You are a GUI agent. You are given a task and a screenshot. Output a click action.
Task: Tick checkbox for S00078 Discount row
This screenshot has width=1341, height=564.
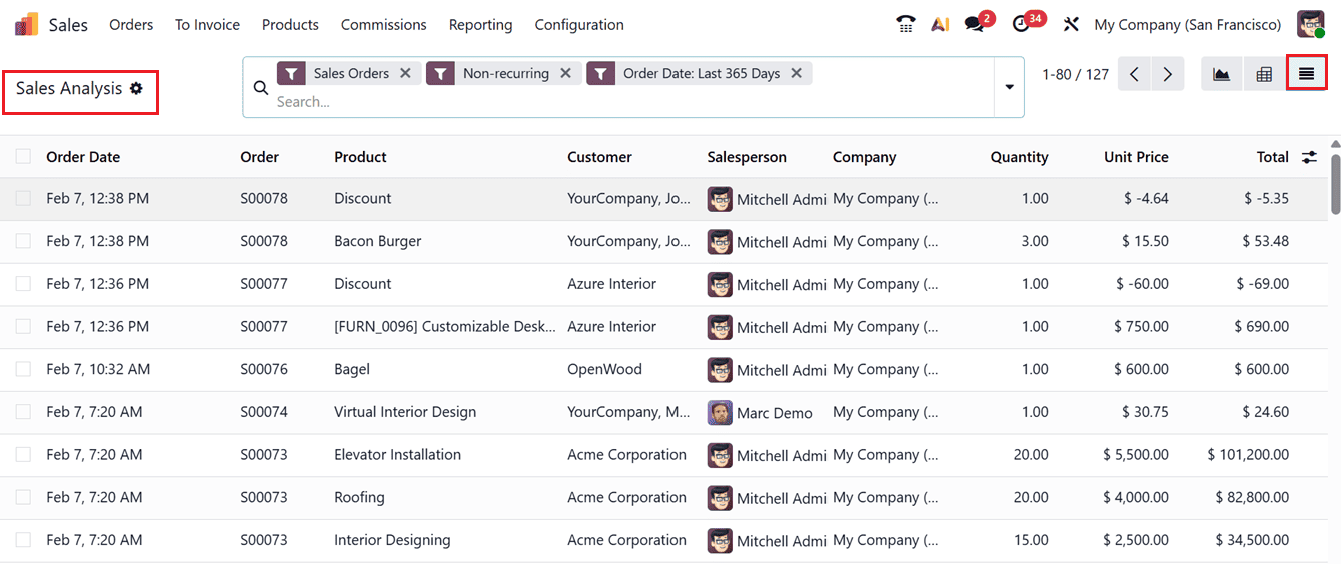pyautogui.click(x=23, y=198)
